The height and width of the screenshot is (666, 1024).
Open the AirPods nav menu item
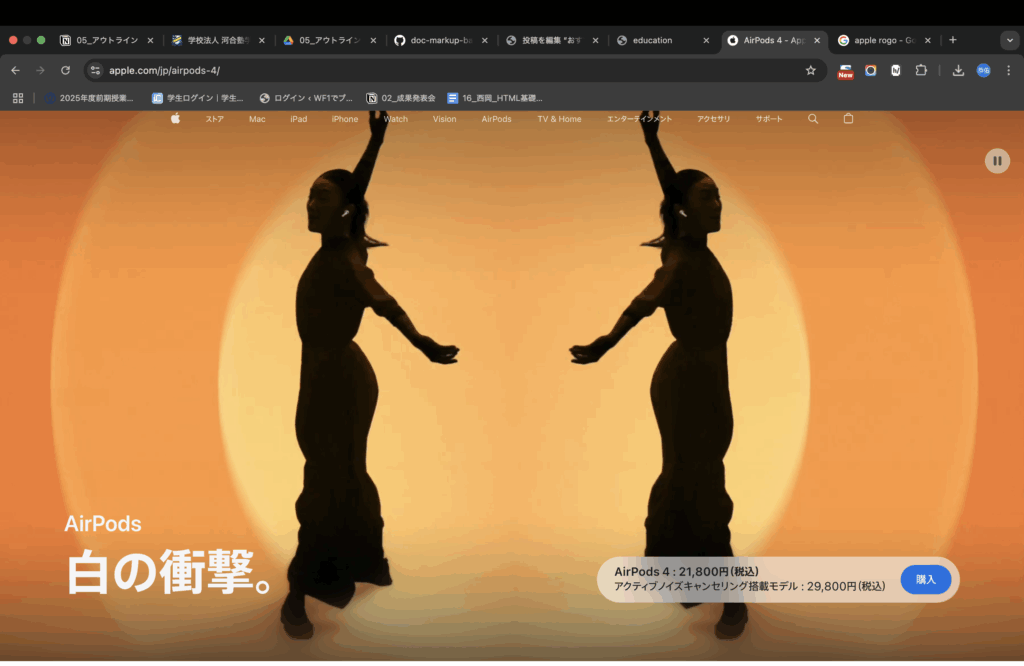click(x=496, y=119)
